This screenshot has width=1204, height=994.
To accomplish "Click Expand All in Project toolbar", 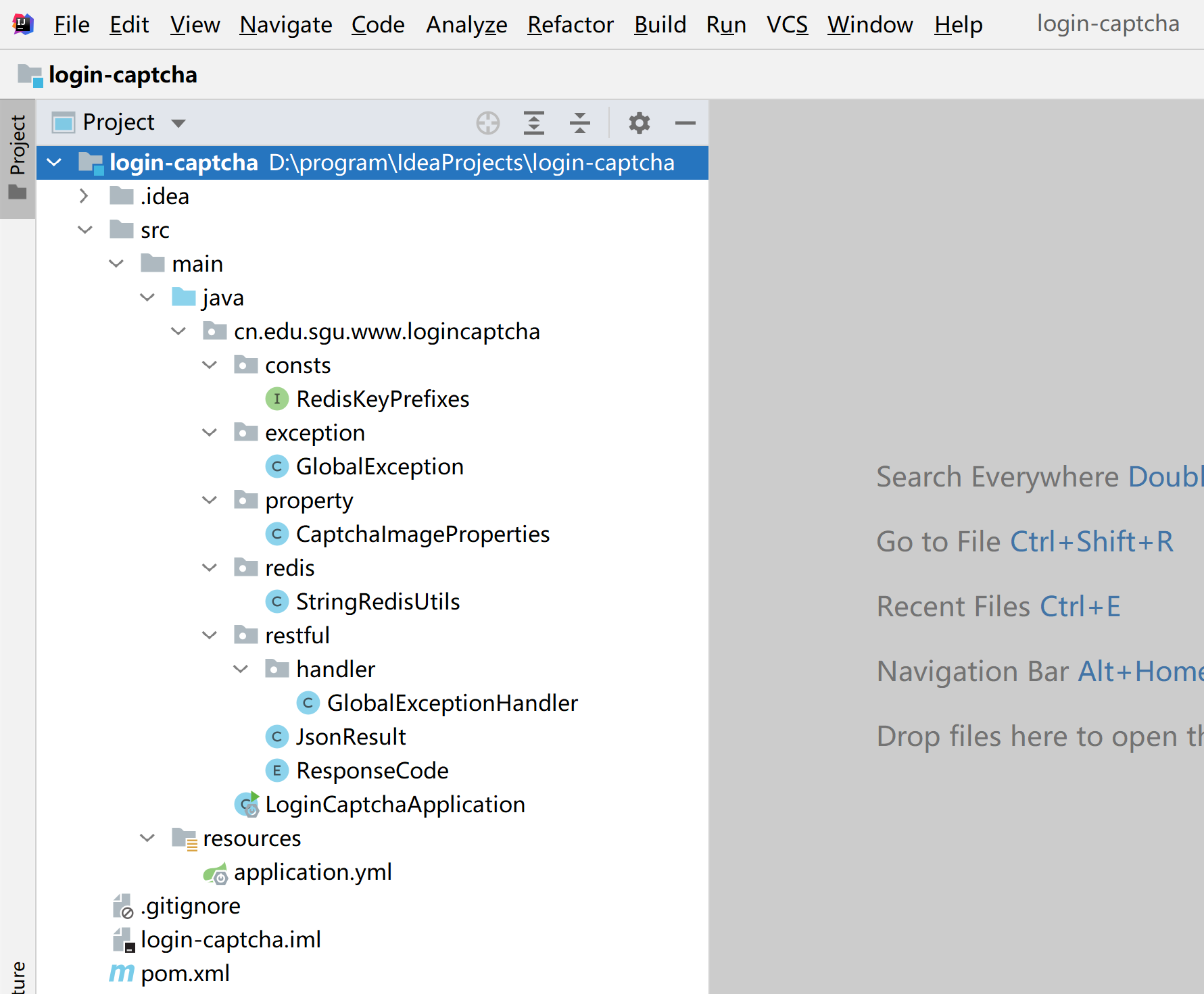I will click(x=534, y=123).
